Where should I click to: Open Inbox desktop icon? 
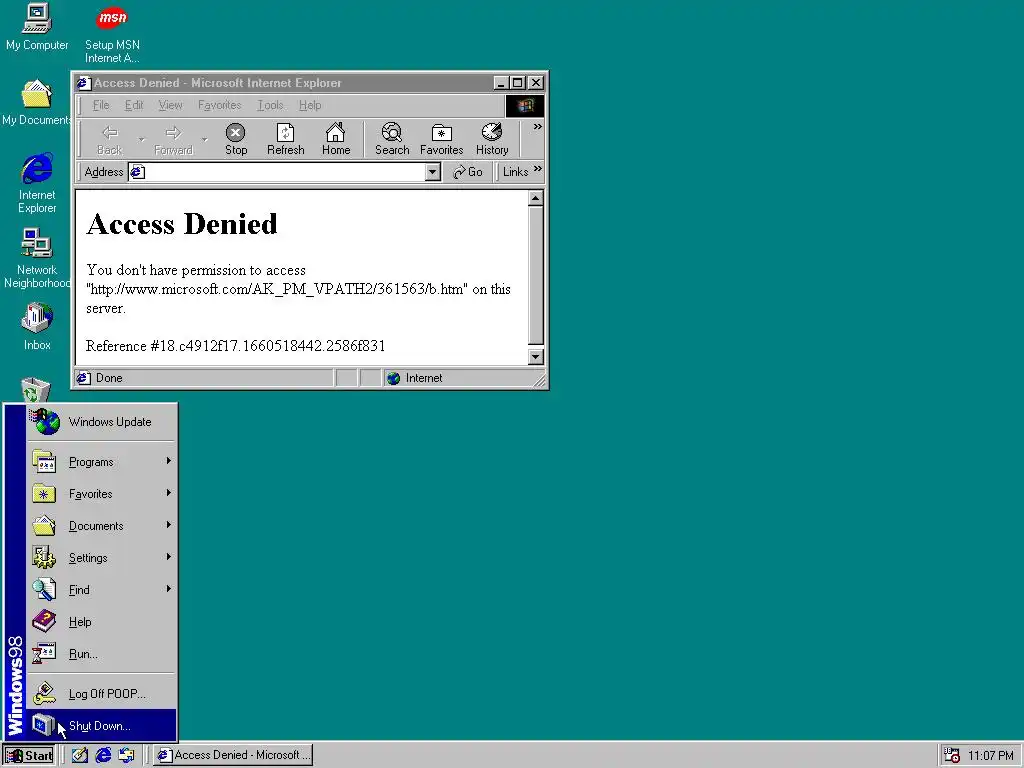pyautogui.click(x=37, y=327)
